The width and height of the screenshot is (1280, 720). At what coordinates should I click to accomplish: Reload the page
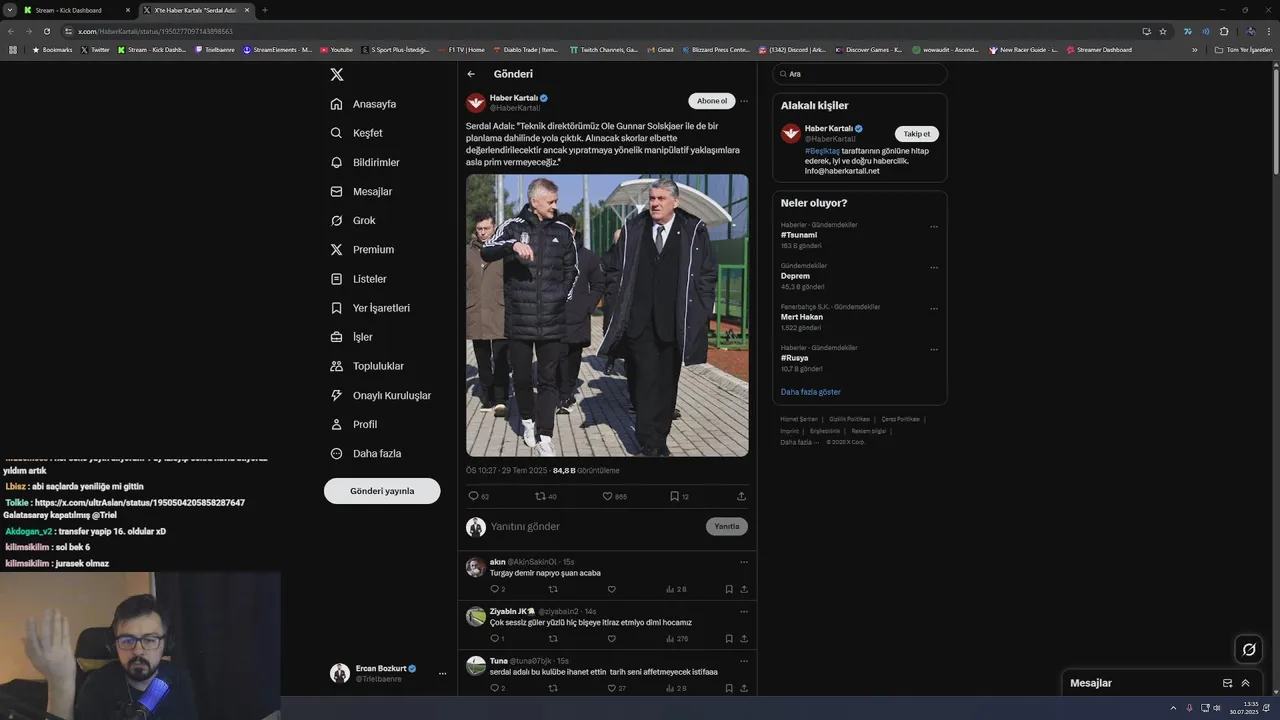(46, 31)
